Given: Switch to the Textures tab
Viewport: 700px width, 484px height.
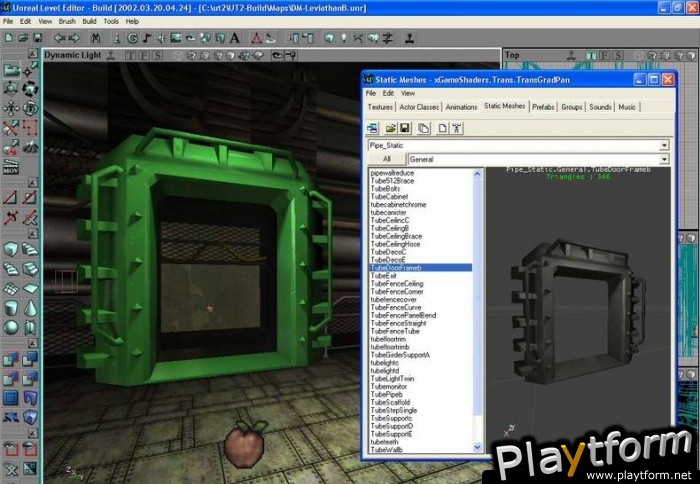Looking at the screenshot, I should tap(380, 107).
